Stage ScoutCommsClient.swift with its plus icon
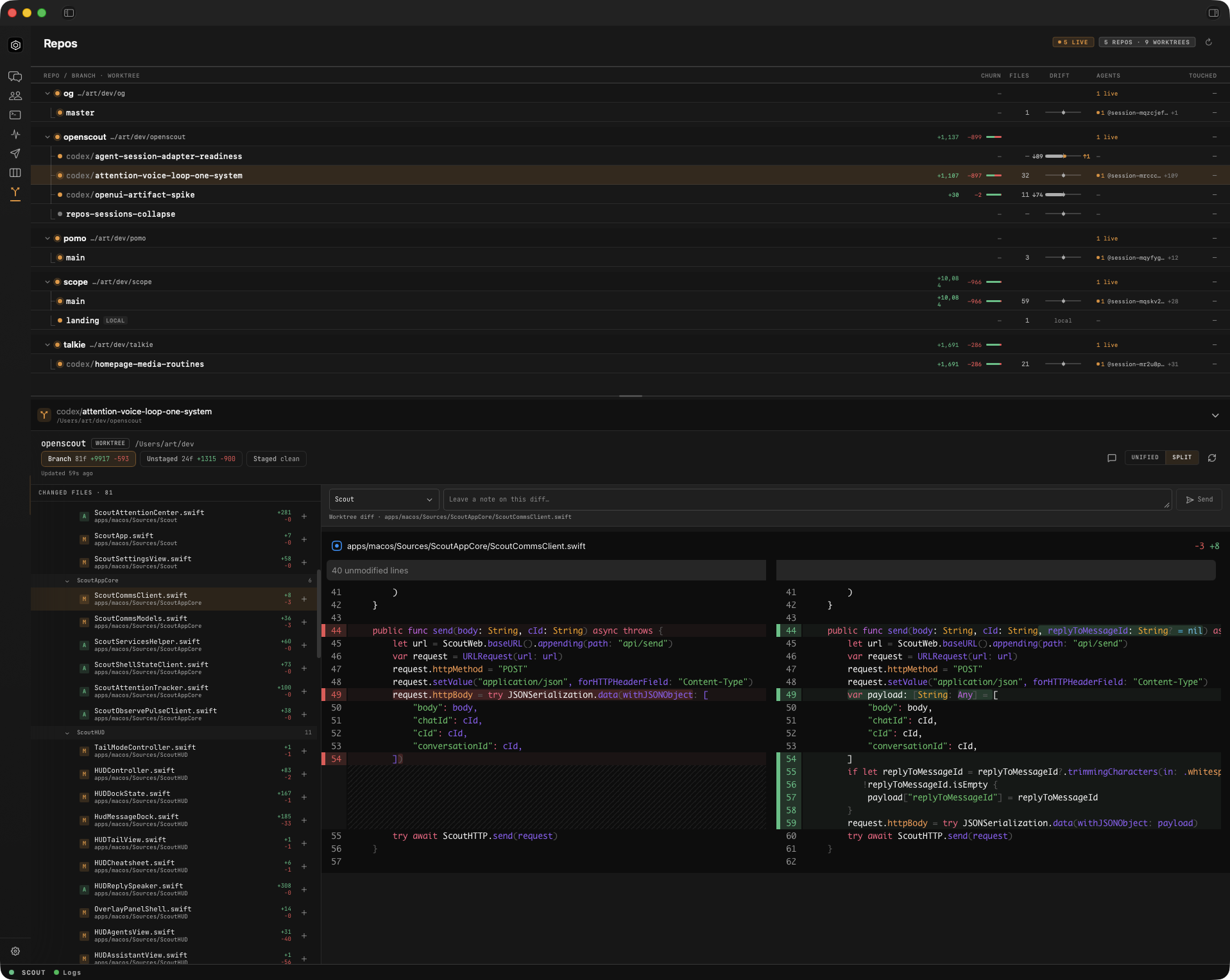Screen dimensions: 1230x980 point(304,599)
